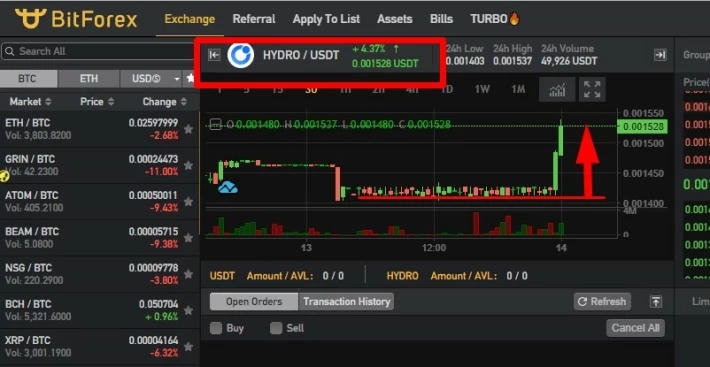The height and width of the screenshot is (367, 710).
Task: Favorite the NSG / BTC pair star
Action: tap(188, 274)
